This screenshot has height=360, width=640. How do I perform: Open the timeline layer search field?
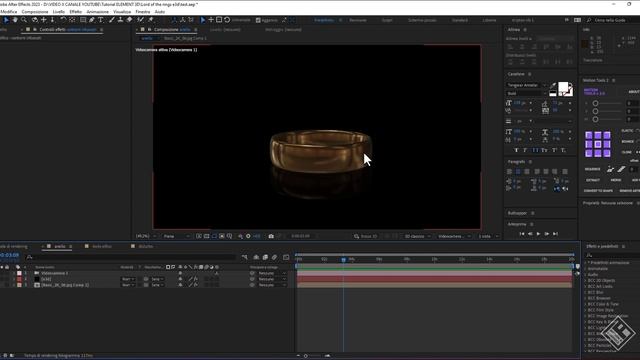point(131,257)
